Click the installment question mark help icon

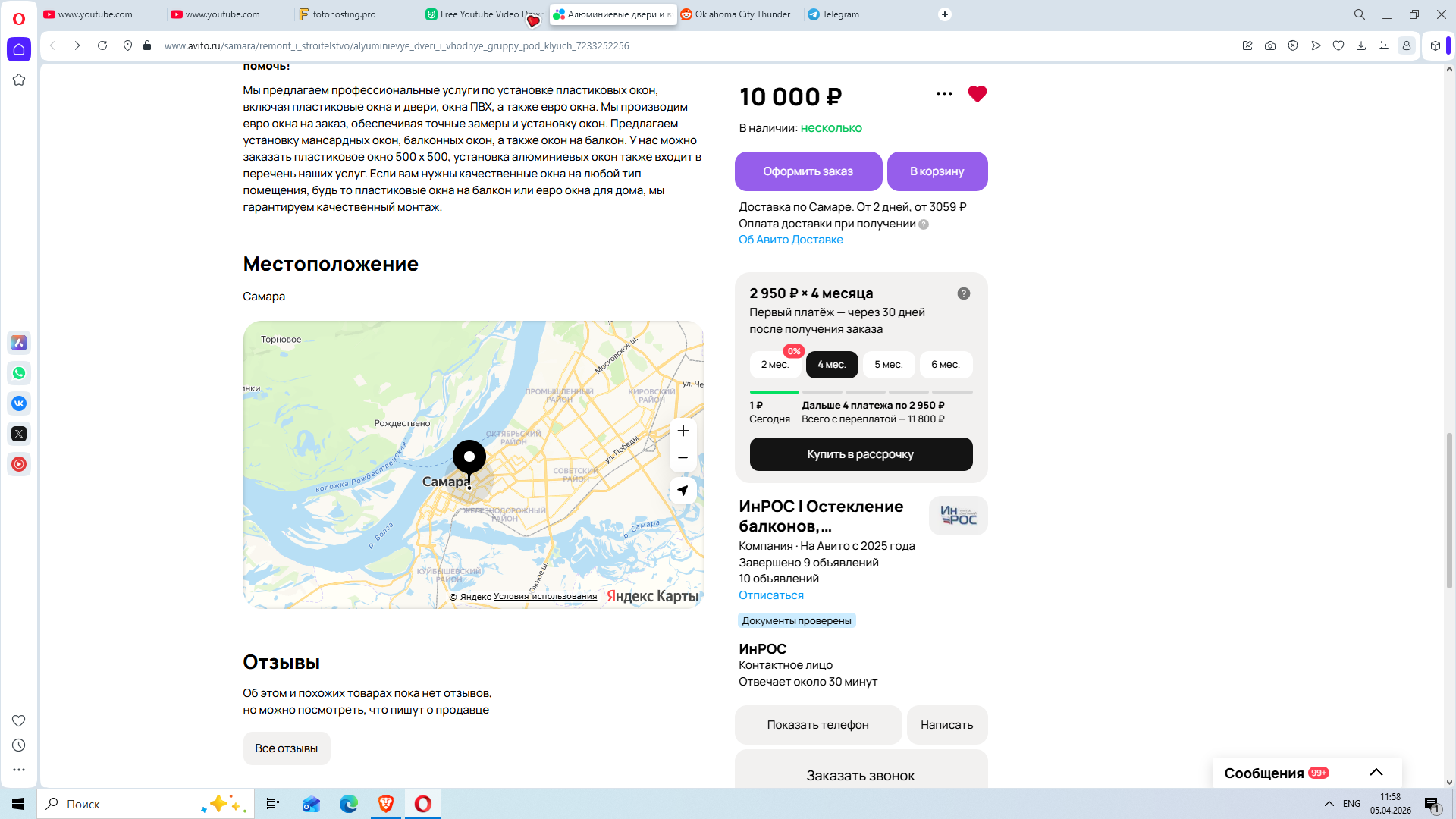pyautogui.click(x=963, y=293)
